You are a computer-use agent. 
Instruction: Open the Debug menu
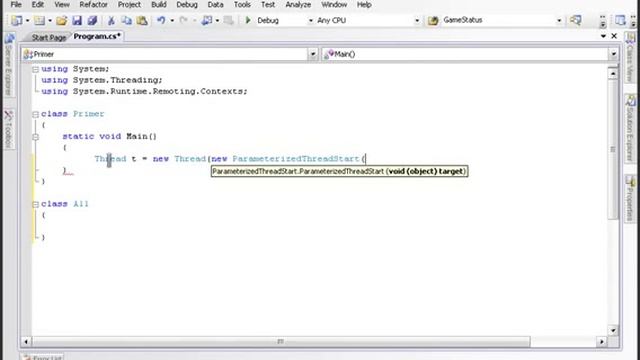pos(187,5)
